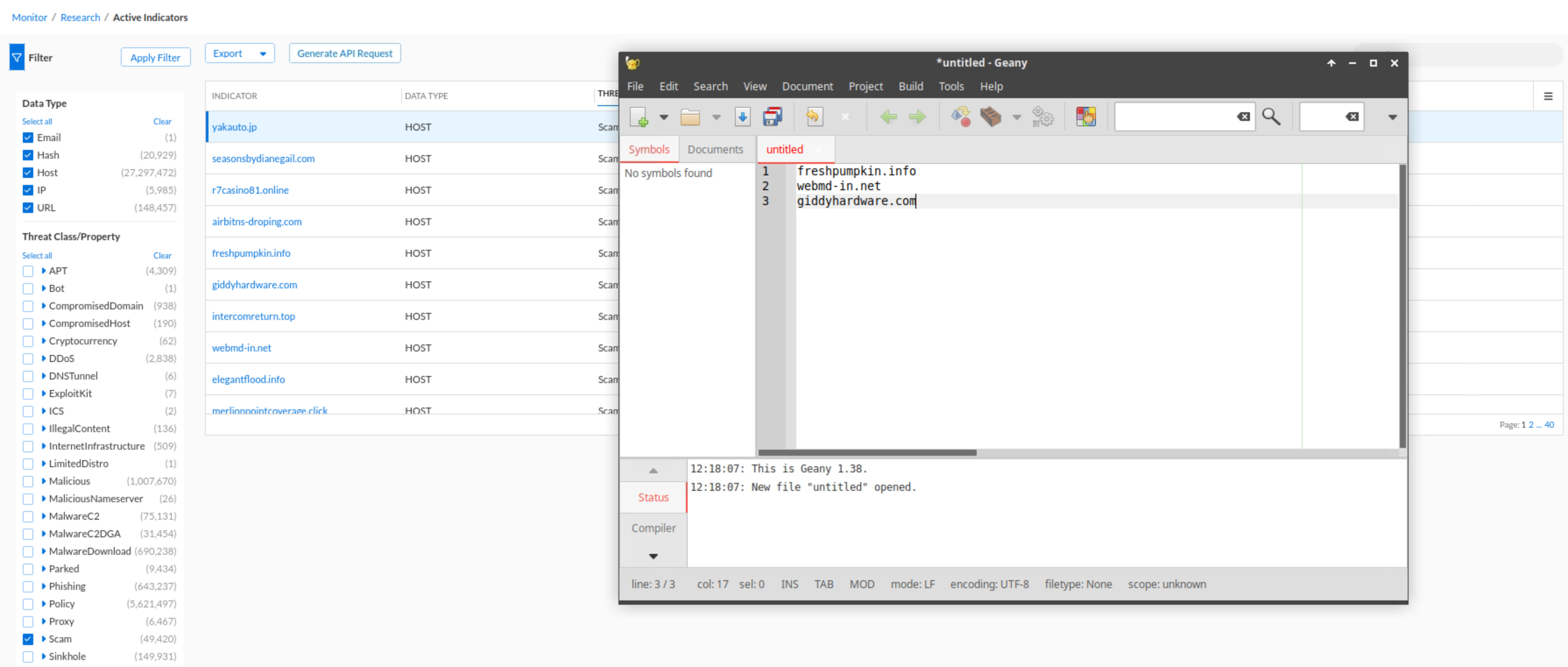
Task: Click the Save all files icon
Action: point(772,116)
